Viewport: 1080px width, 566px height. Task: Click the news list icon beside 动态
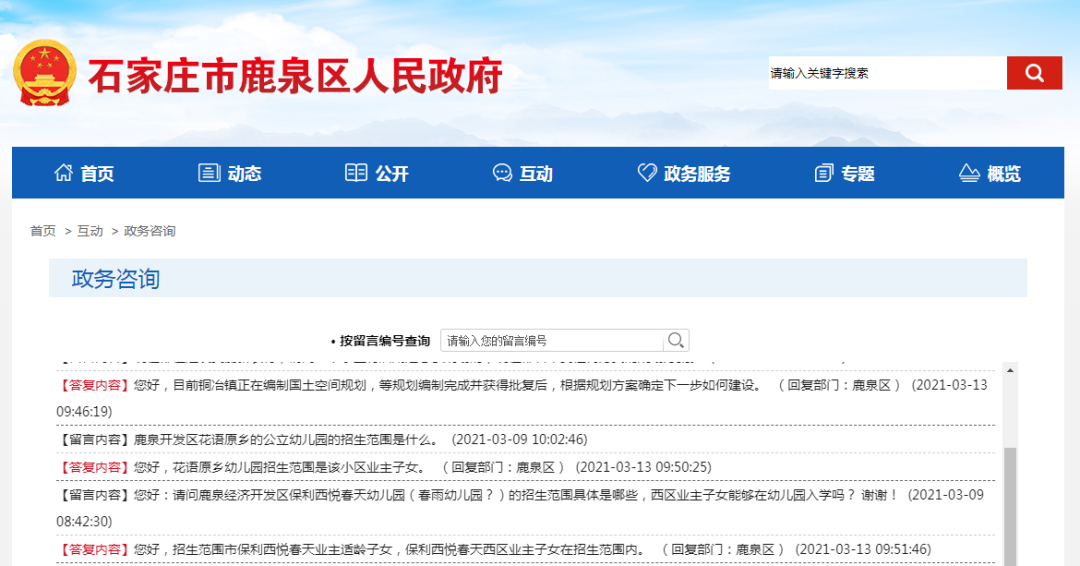(208, 173)
